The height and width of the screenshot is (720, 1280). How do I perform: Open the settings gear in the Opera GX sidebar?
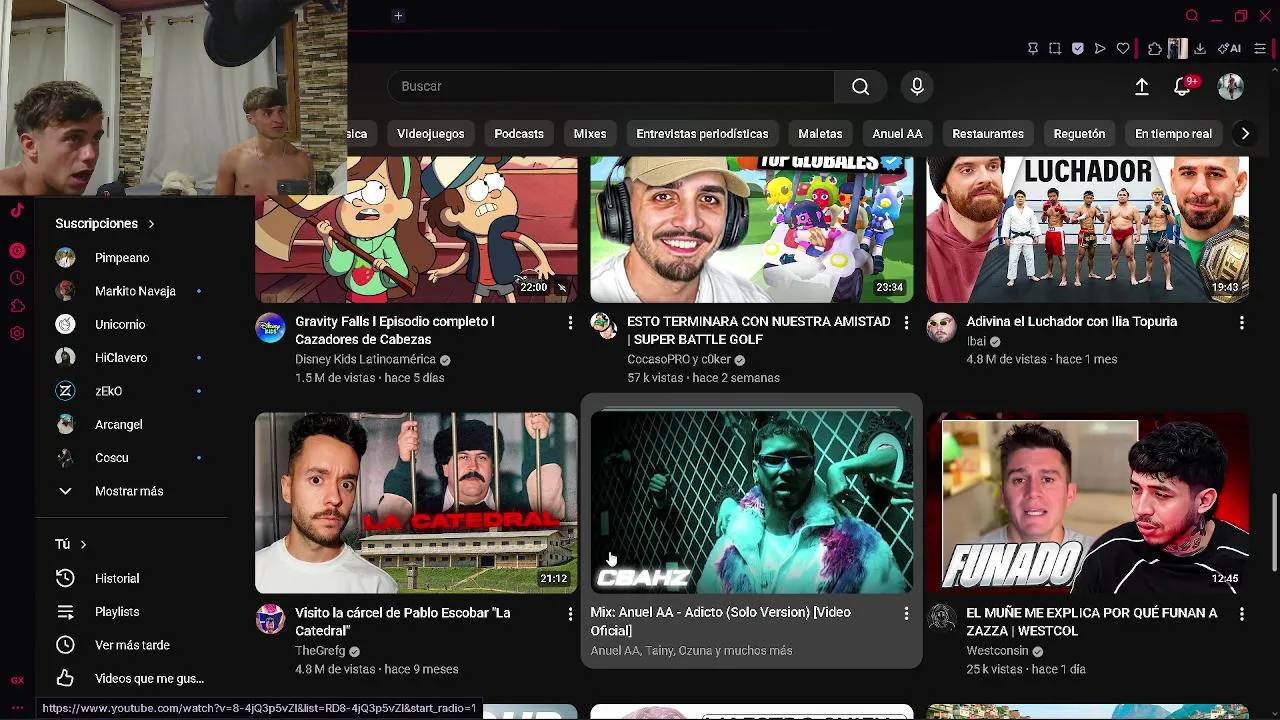pyautogui.click(x=17, y=334)
